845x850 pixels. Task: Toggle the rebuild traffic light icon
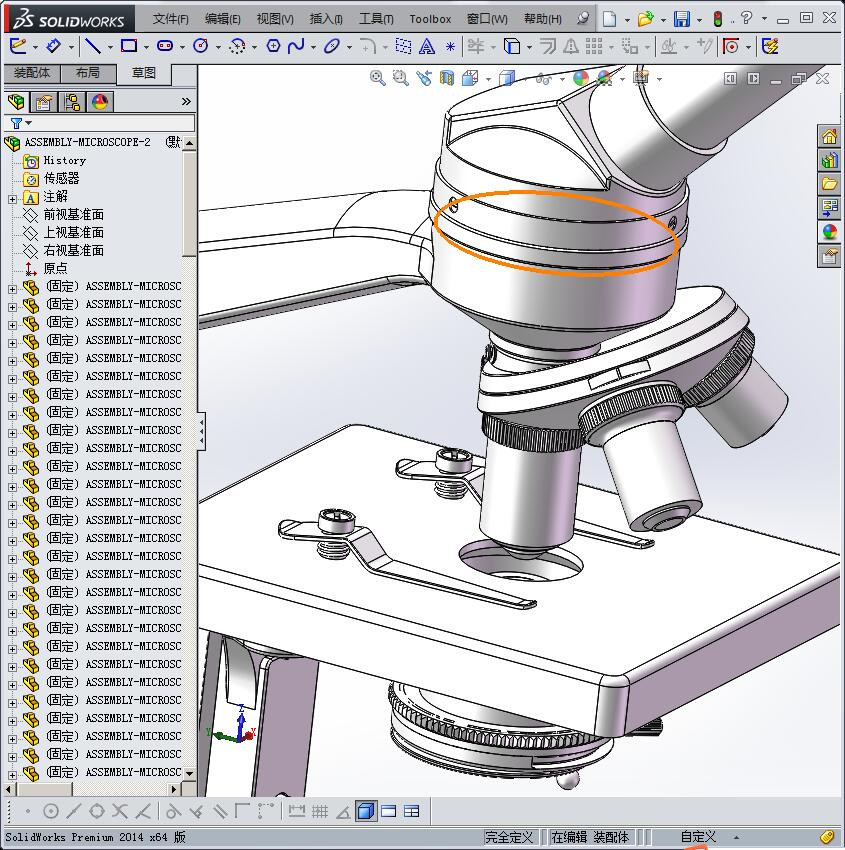point(717,19)
